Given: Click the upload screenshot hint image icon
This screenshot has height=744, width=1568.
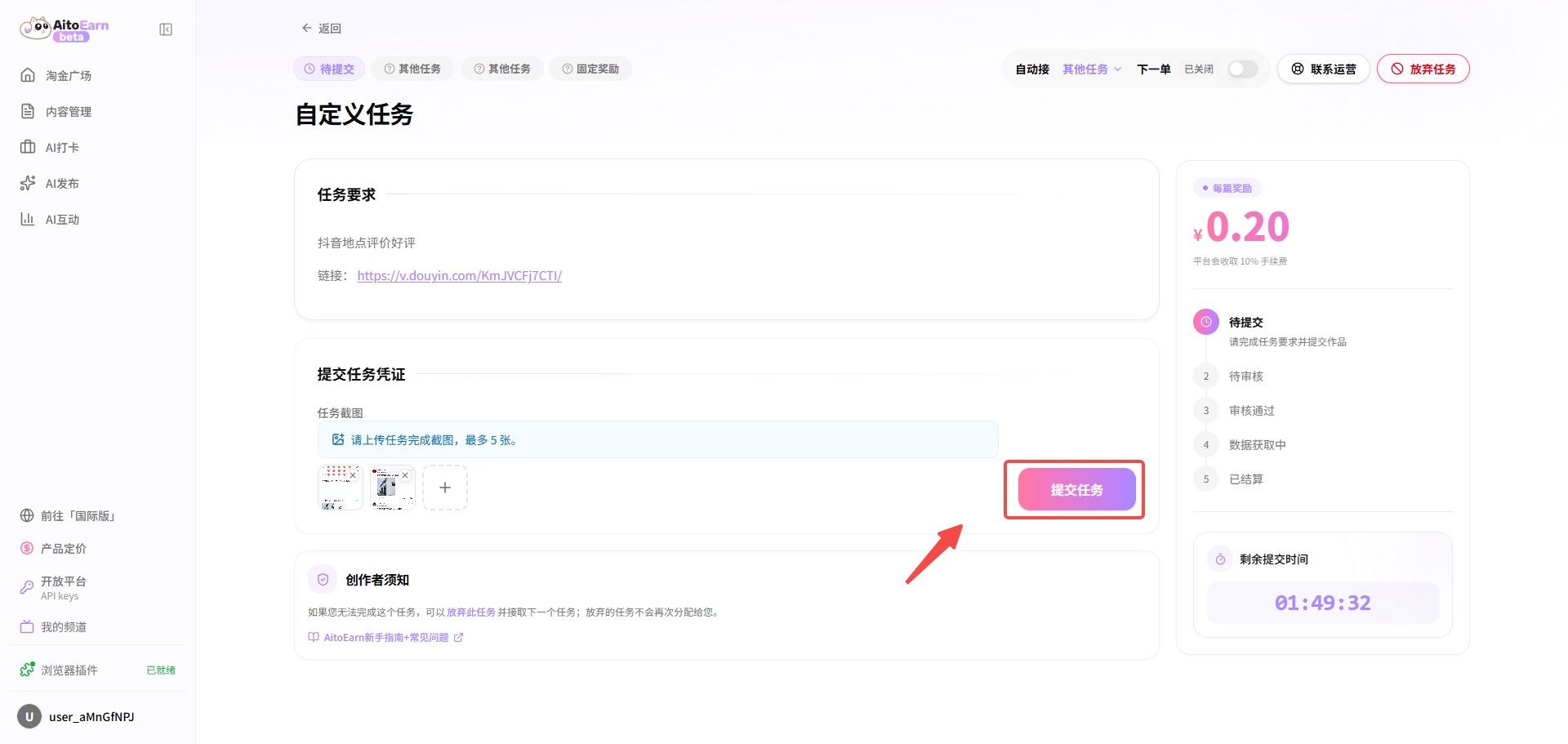Looking at the screenshot, I should (338, 439).
